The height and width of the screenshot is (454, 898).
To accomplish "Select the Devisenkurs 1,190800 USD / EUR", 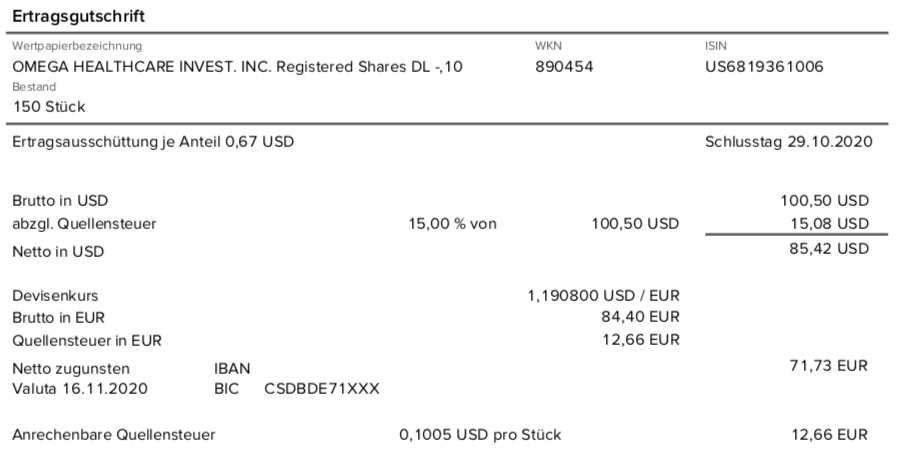I will 604,296.
